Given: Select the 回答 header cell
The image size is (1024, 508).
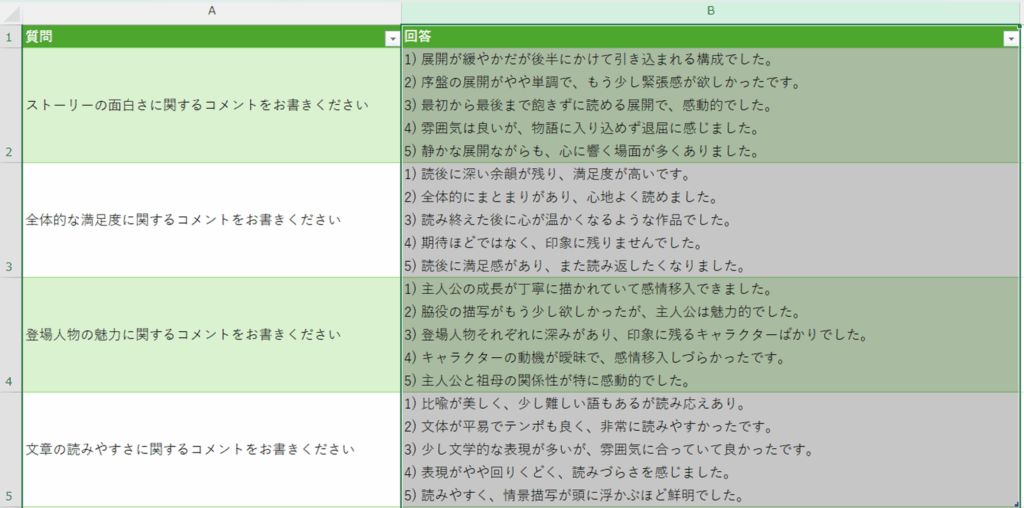Looking at the screenshot, I should [x=700, y=37].
